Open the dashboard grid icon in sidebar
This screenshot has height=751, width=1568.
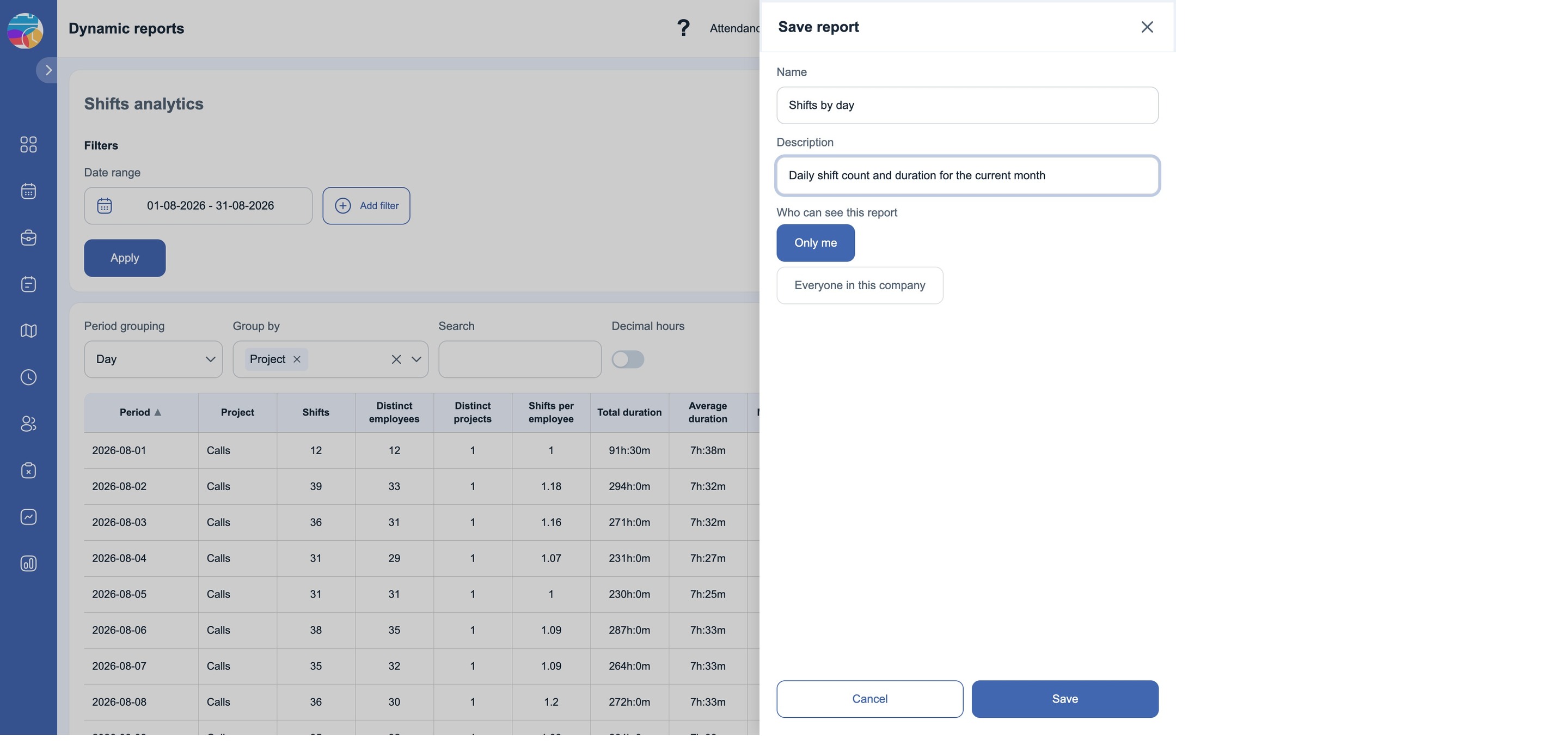pyautogui.click(x=28, y=144)
